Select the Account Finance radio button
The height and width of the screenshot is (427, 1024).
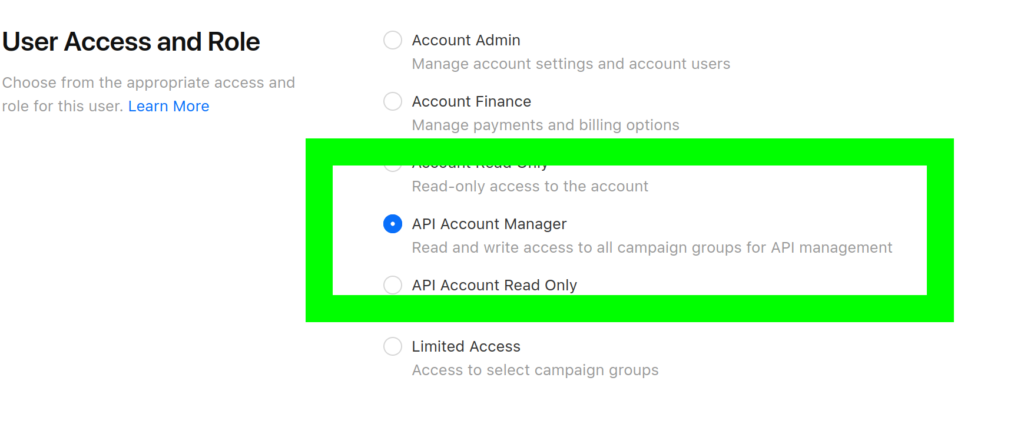(393, 101)
